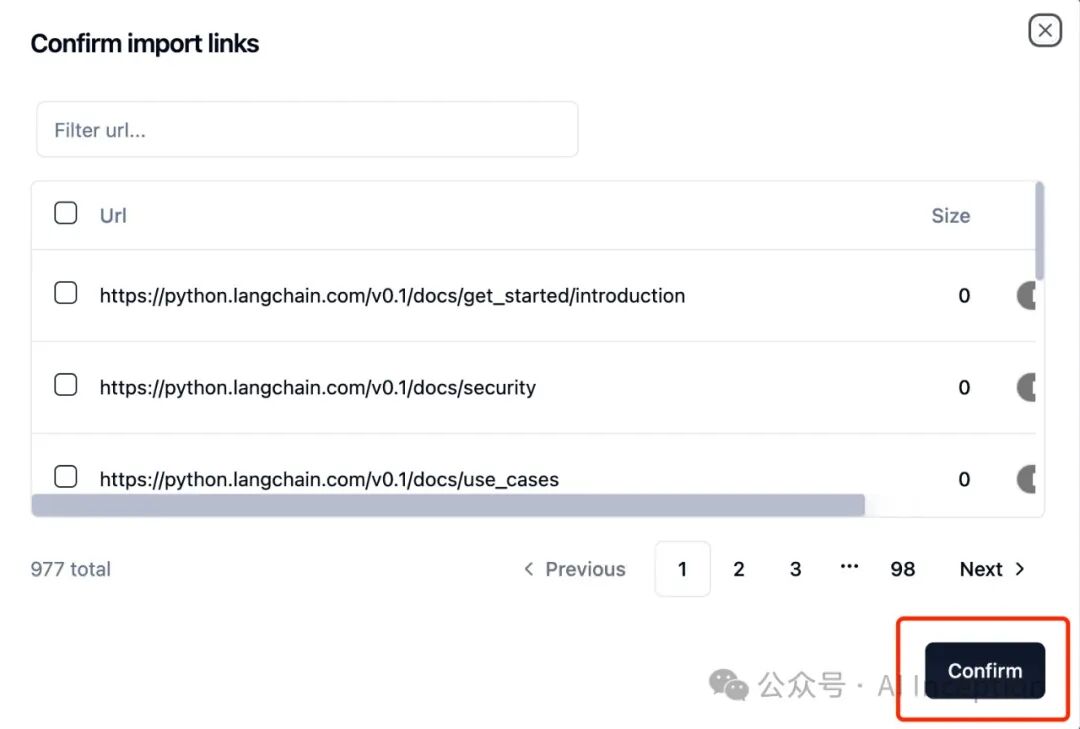Go to the Previous page of links
The height and width of the screenshot is (729, 1080).
[x=575, y=569]
